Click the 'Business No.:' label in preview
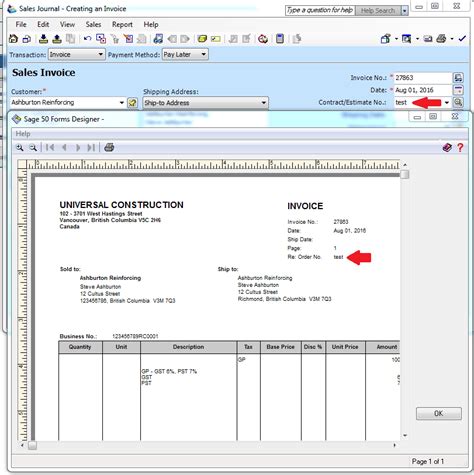Image resolution: width=474 pixels, height=475 pixels. 78,336
